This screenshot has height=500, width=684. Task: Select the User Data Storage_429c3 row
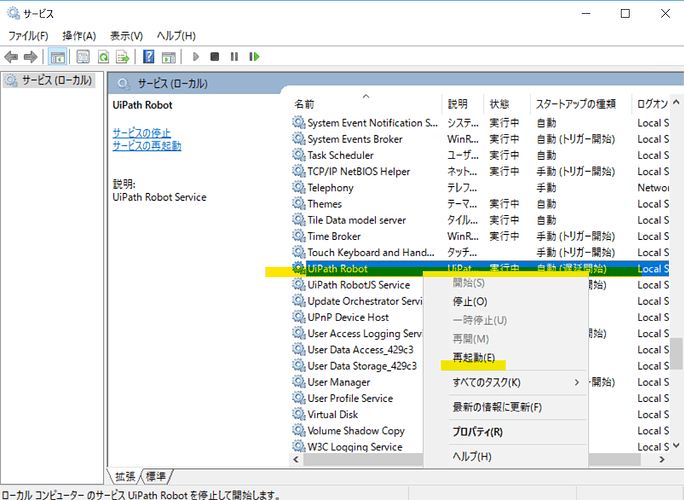[x=356, y=366]
